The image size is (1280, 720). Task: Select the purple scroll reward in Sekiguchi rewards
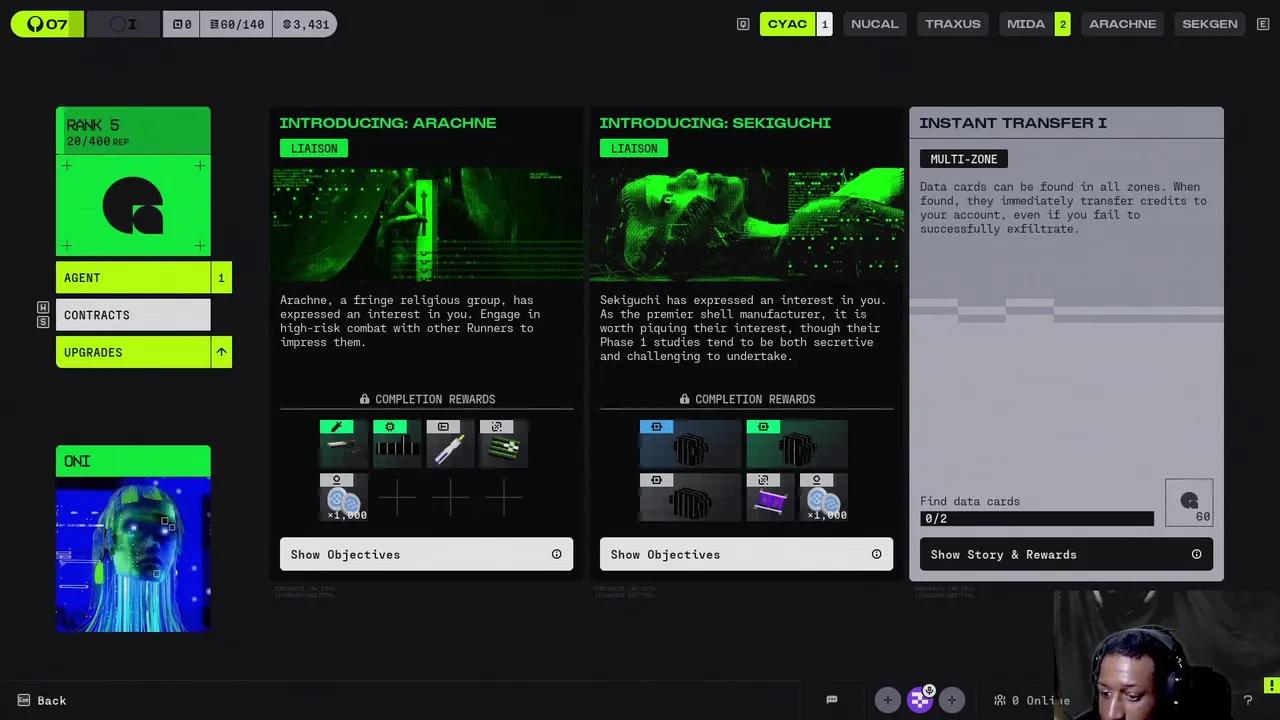pos(770,497)
